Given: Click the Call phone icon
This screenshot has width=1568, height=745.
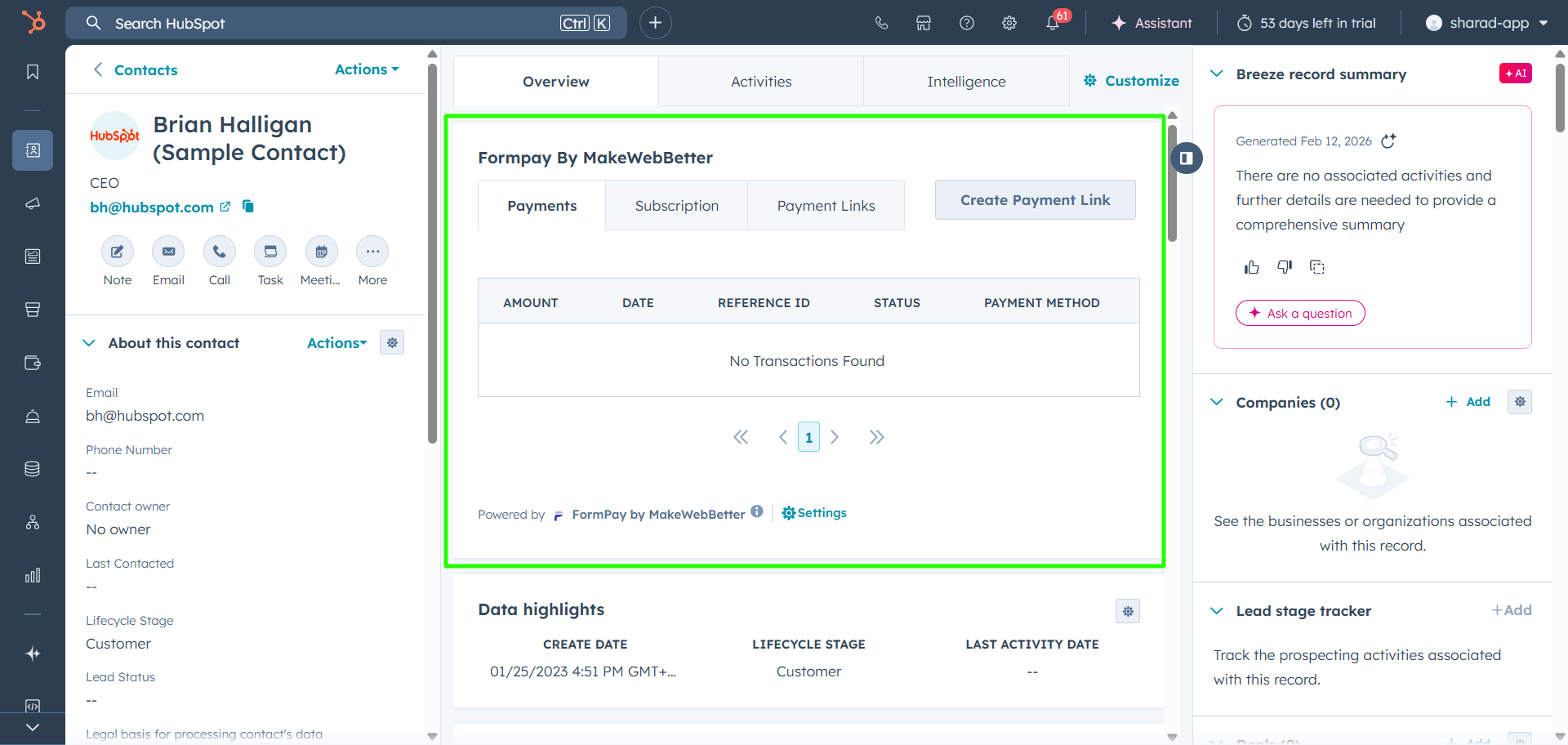Looking at the screenshot, I should pyautogui.click(x=219, y=252).
